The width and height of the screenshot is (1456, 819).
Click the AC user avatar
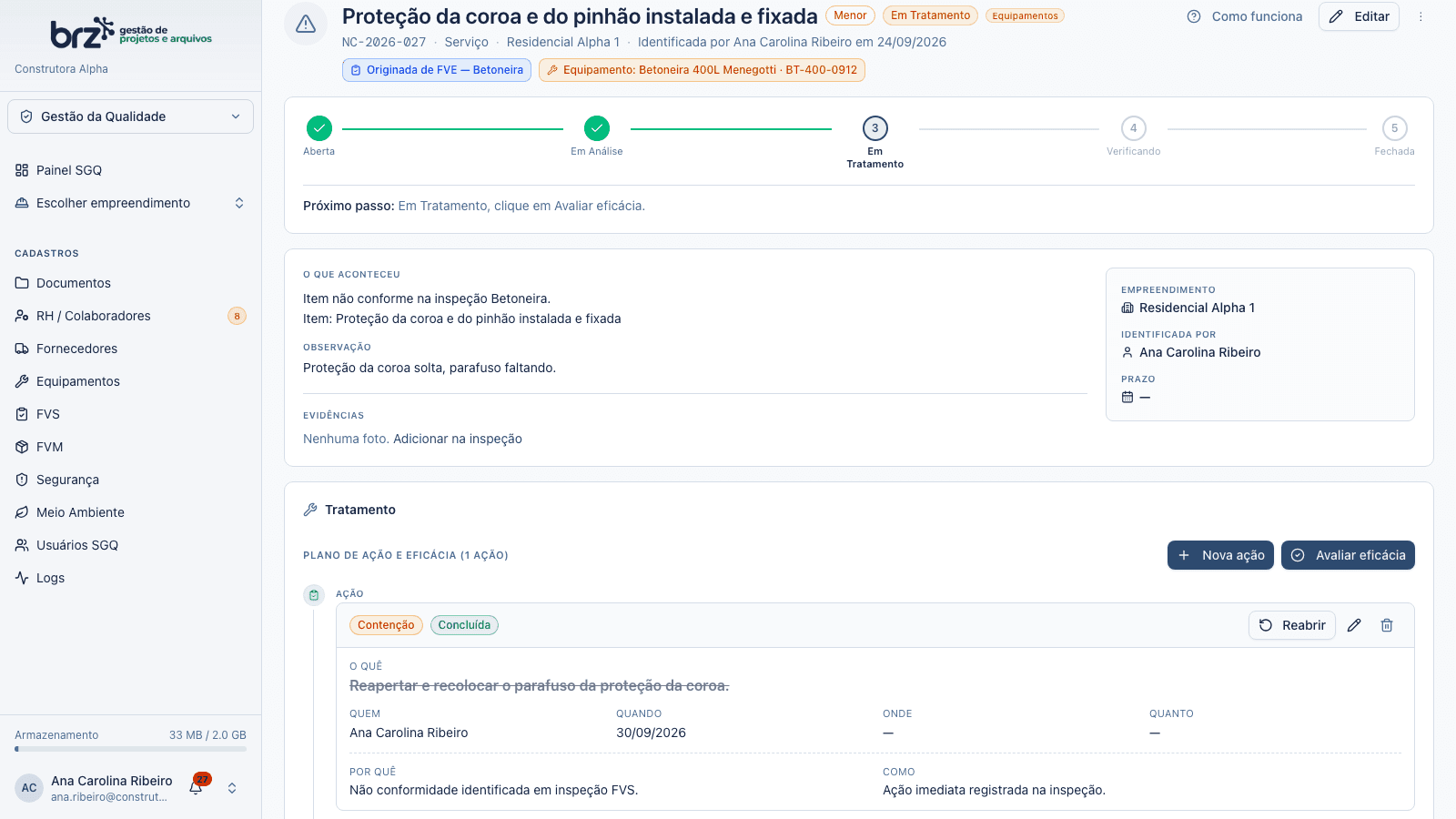(x=29, y=788)
